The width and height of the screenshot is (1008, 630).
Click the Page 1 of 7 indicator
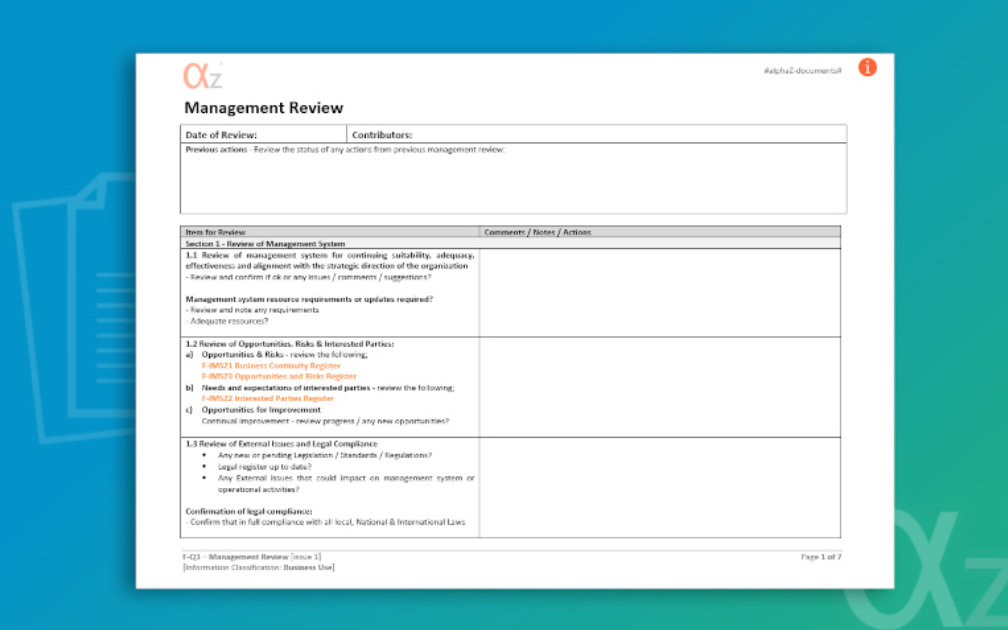tap(821, 557)
